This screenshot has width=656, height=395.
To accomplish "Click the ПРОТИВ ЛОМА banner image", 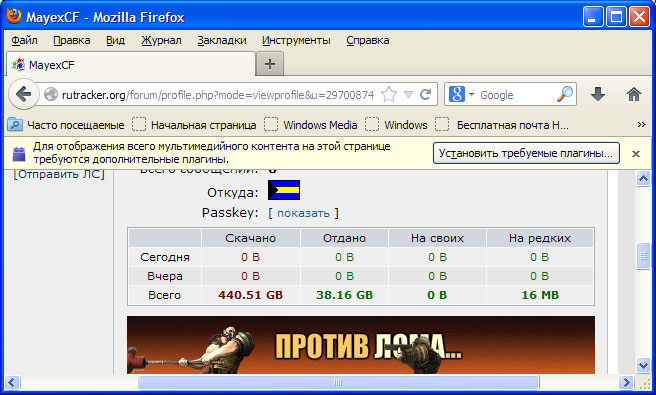I will (x=361, y=345).
